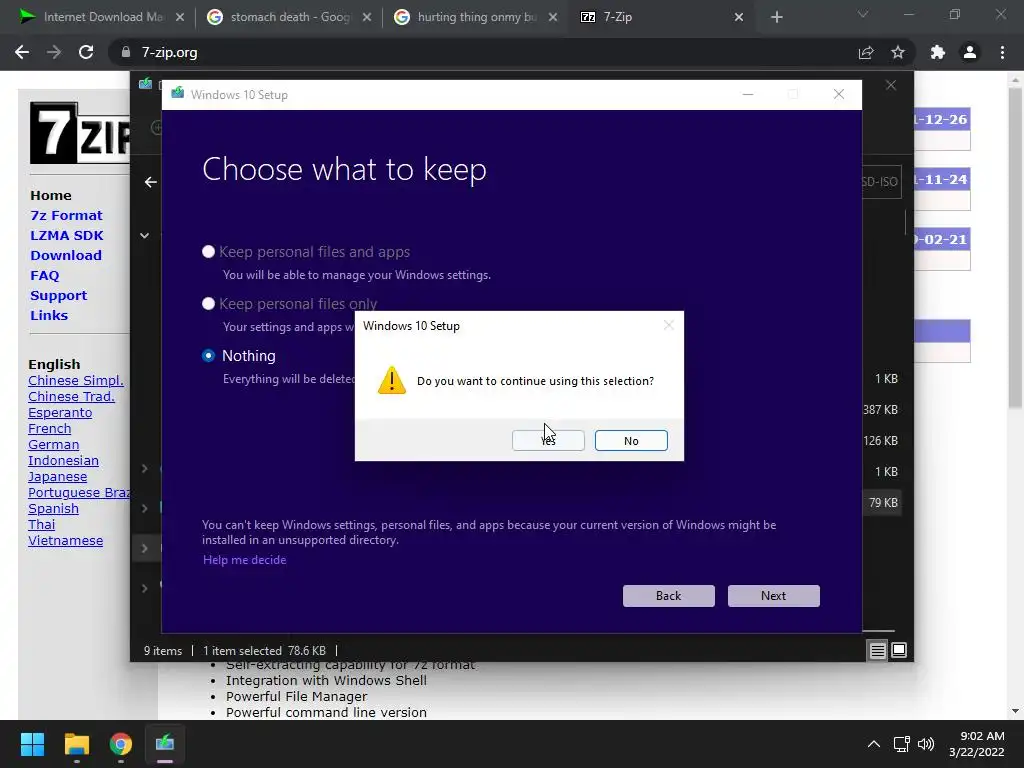Viewport: 1024px width, 768px height.
Task: Click the Back button in Windows Setup
Action: 668,596
